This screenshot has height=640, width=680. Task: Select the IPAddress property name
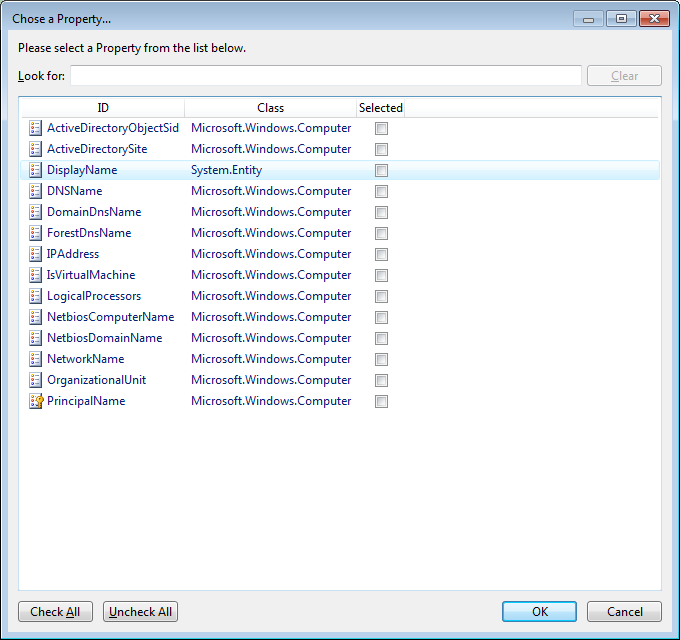tap(73, 254)
